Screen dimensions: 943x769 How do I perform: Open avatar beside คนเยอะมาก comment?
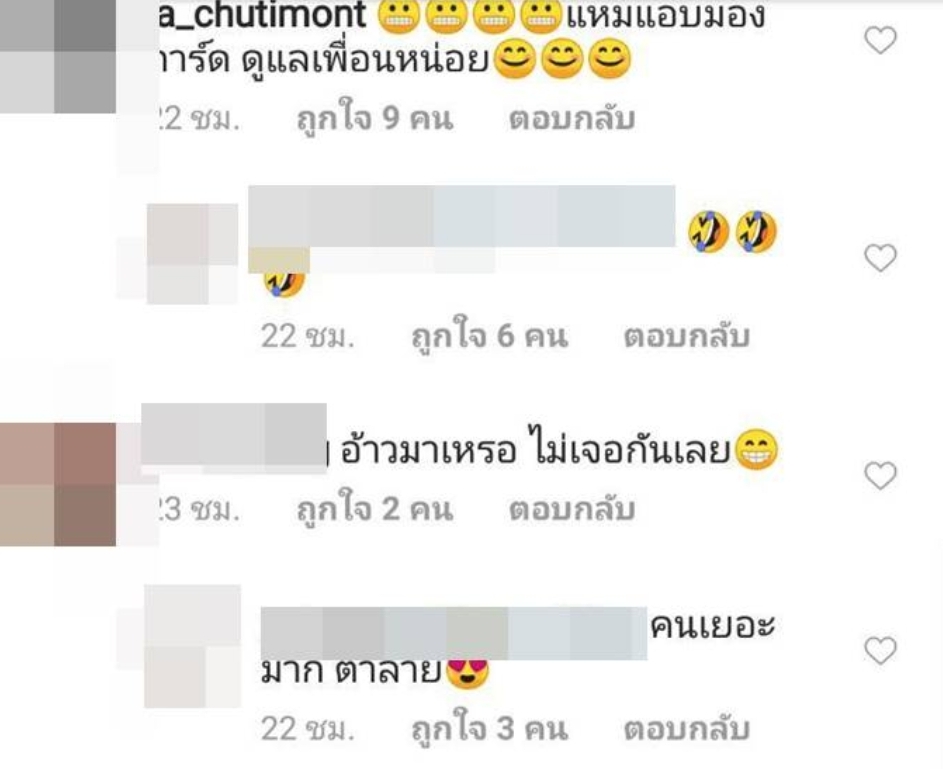coord(192,646)
